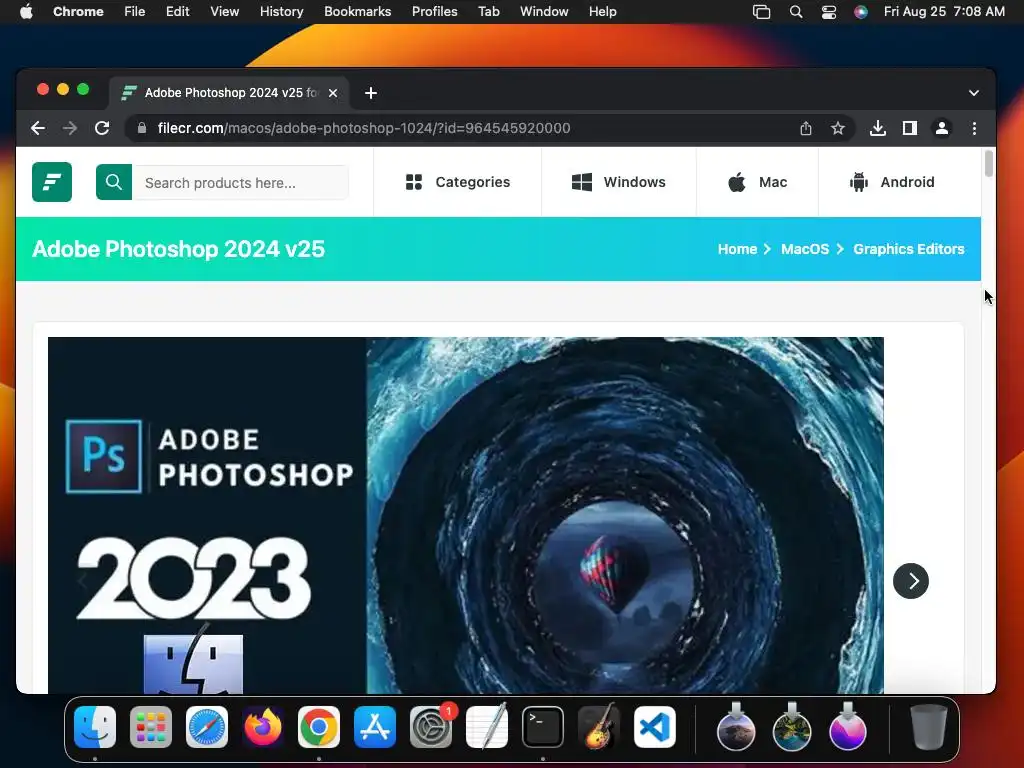This screenshot has height=768, width=1024.
Task: Click Spotlight search icon in menu bar
Action: point(795,11)
